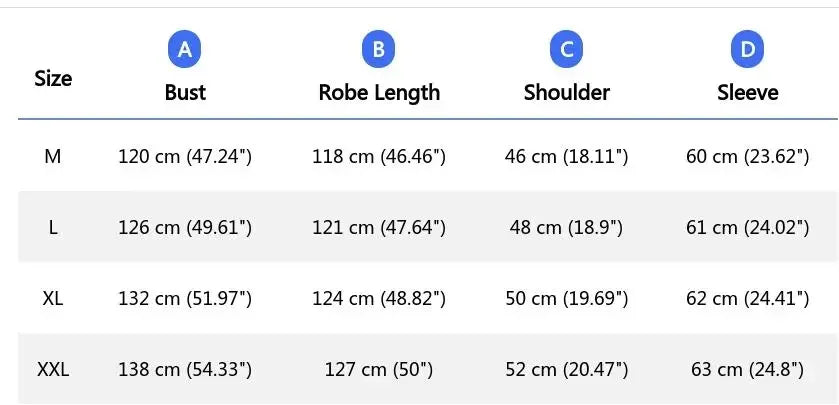The image size is (839, 405).
Task: Click the 63 cm sleeve cell
Action: (747, 369)
